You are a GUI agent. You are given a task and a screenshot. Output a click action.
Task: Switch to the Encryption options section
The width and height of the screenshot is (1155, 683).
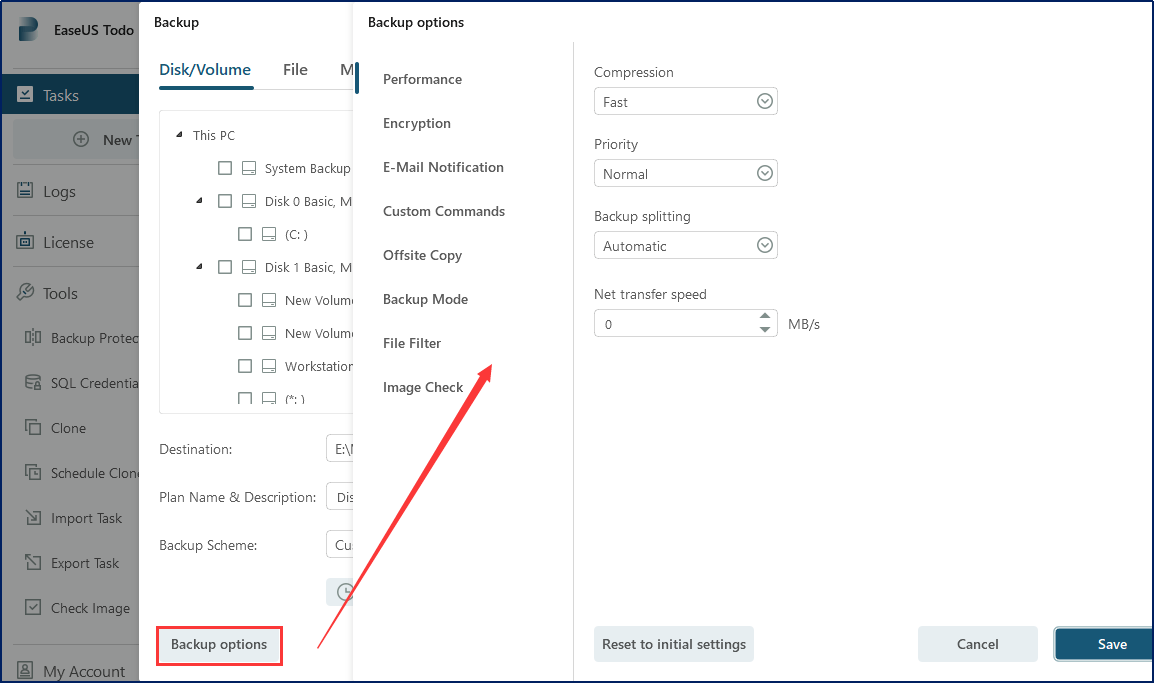417,123
